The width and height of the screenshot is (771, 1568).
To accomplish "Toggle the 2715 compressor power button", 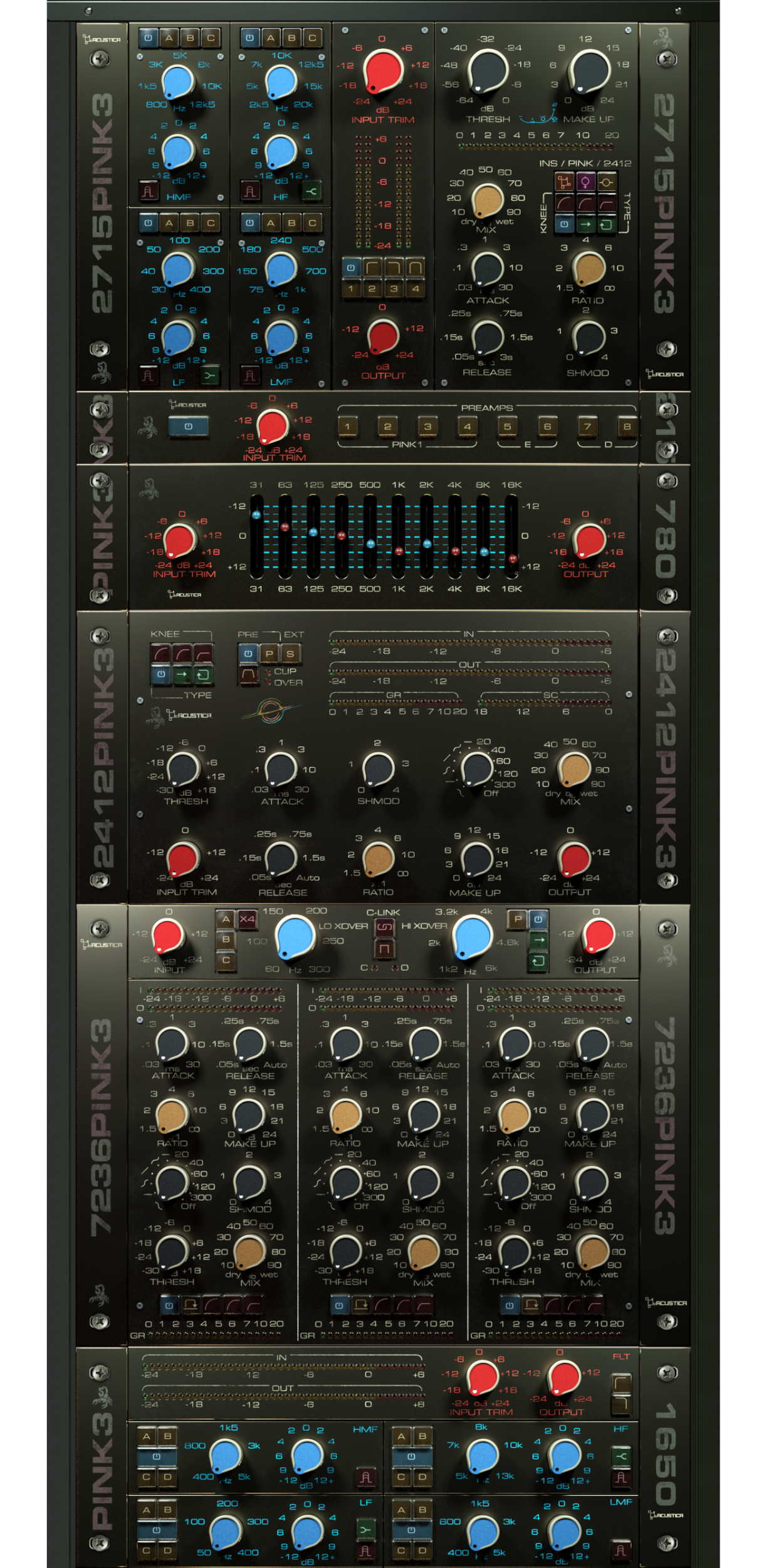I will click(564, 224).
